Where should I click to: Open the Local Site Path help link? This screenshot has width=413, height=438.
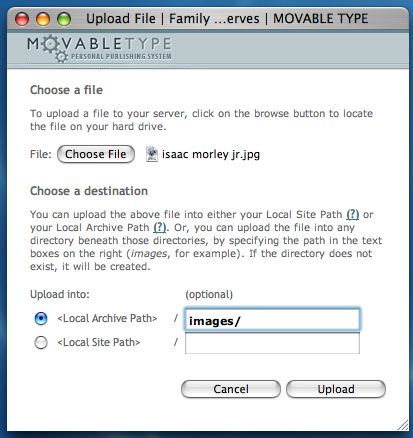click(x=353, y=214)
